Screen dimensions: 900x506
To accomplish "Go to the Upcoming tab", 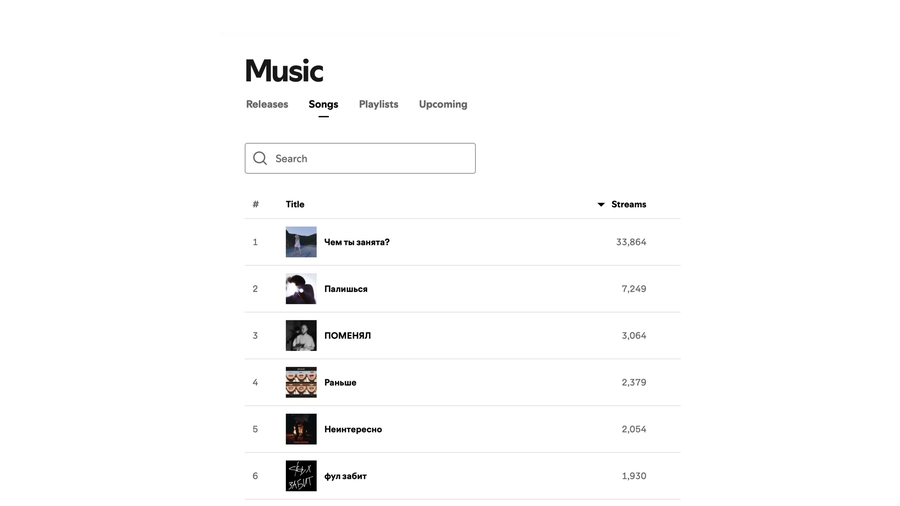I will click(x=443, y=104).
